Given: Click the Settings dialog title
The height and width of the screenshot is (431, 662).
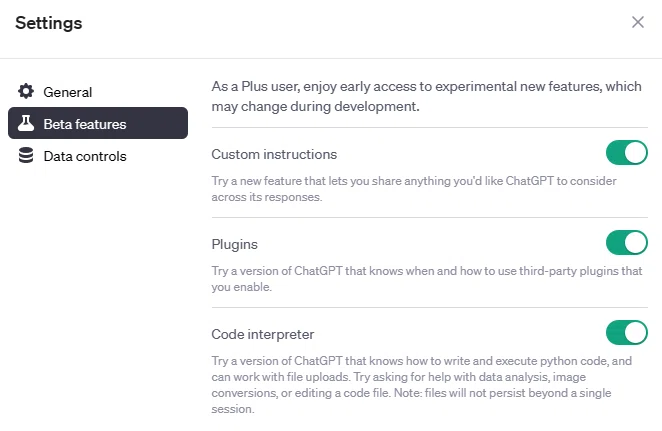Looking at the screenshot, I should coord(49,23).
